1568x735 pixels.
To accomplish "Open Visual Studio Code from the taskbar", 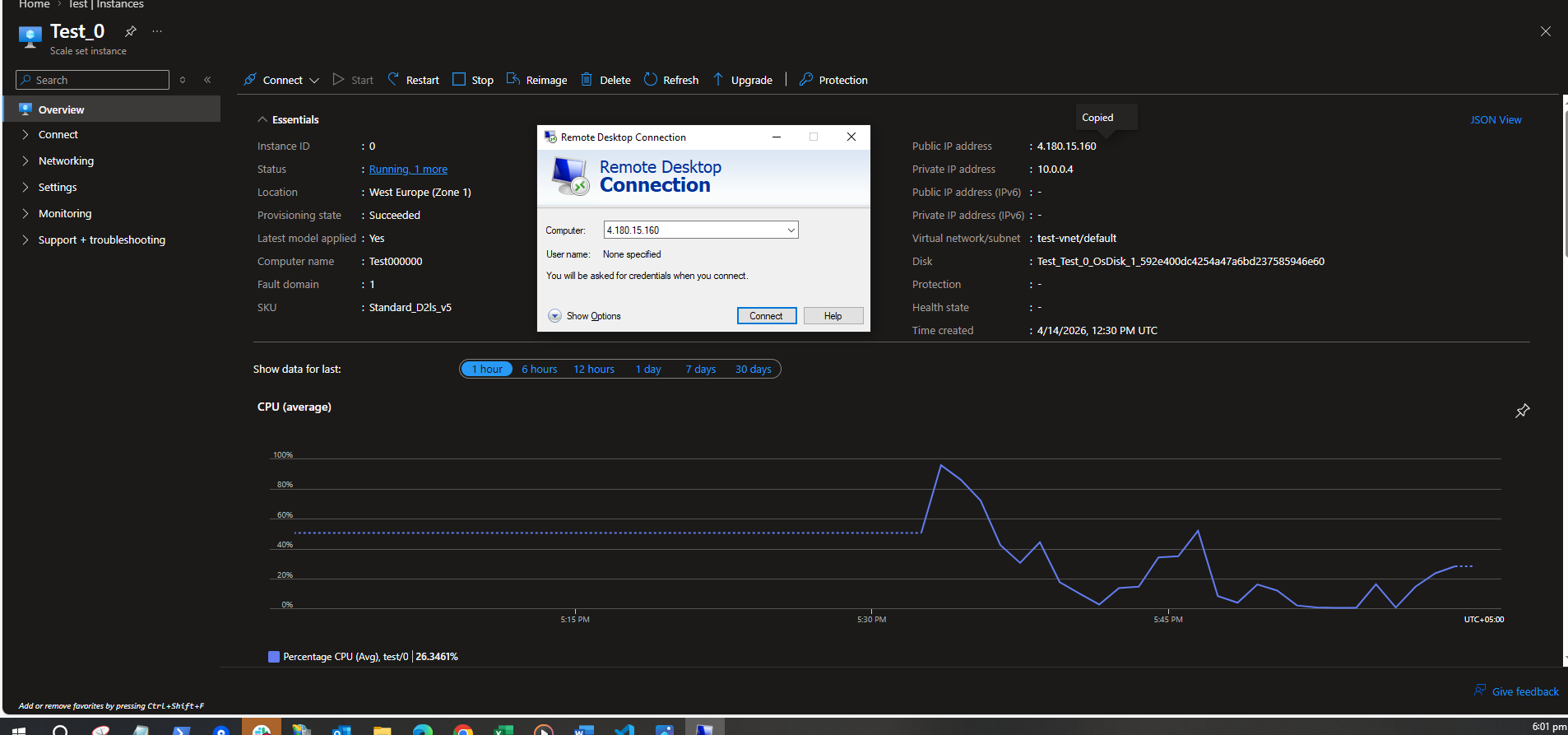I will tap(624, 730).
